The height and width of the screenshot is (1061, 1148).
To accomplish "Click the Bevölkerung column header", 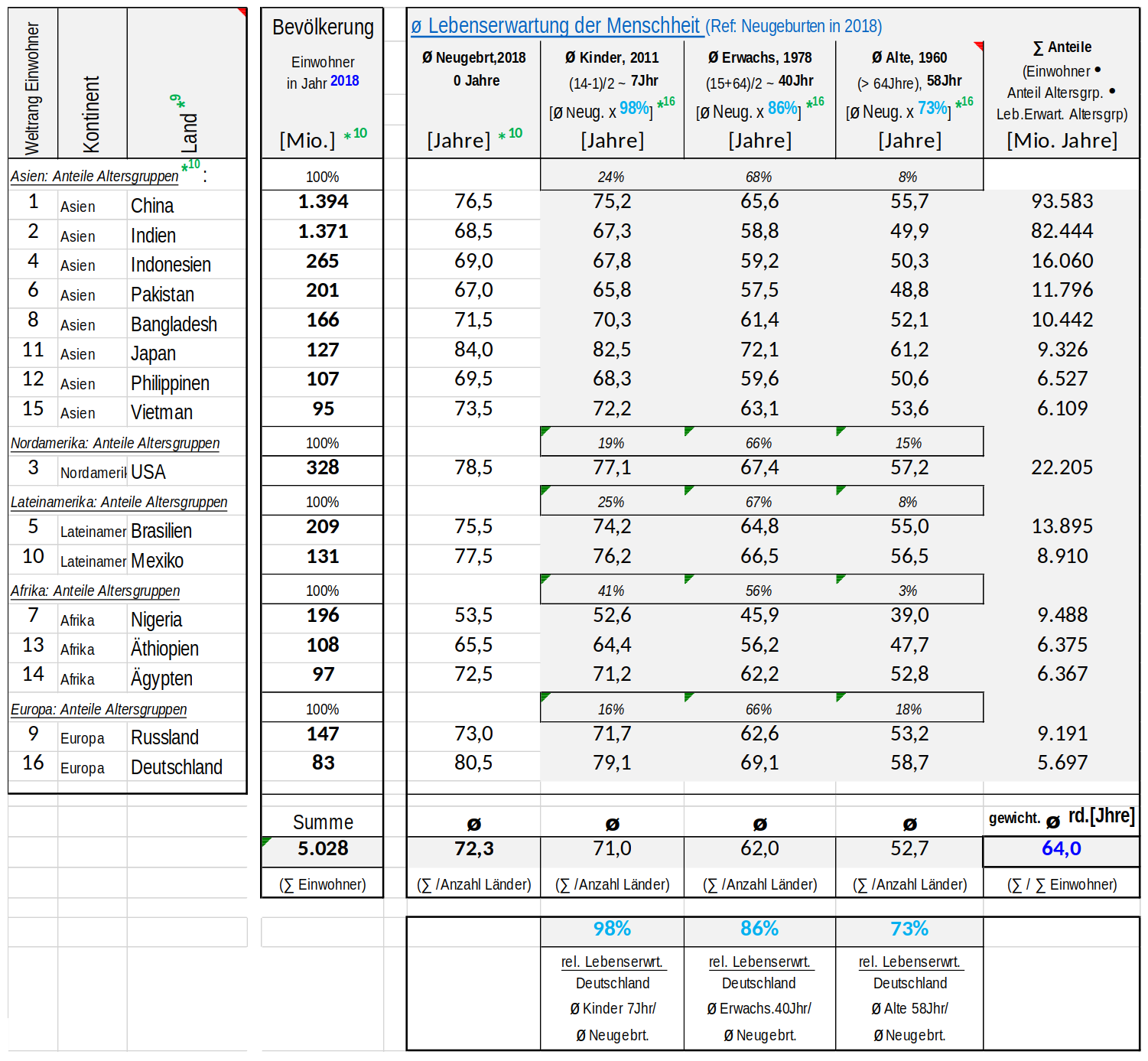I will 322,28.
